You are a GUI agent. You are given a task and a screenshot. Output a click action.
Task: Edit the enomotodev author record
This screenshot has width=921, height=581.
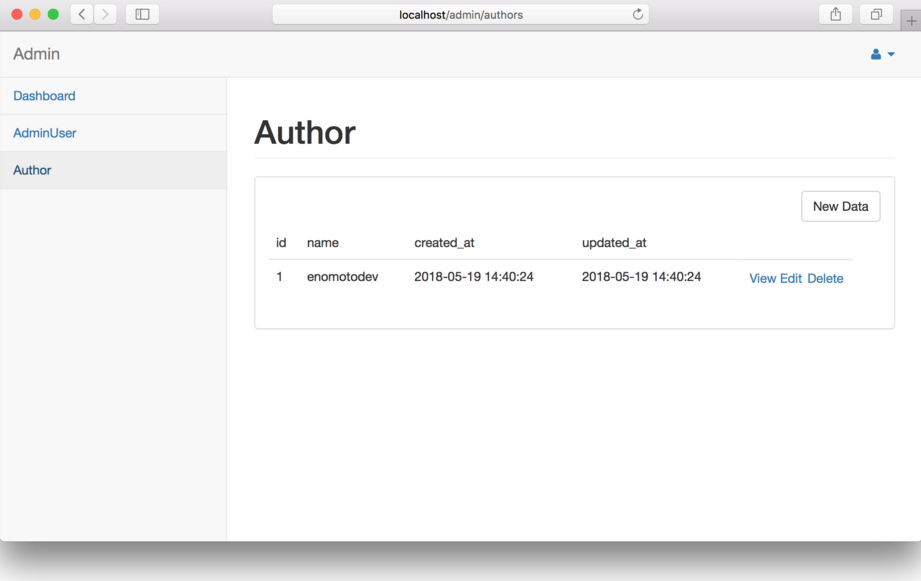790,278
